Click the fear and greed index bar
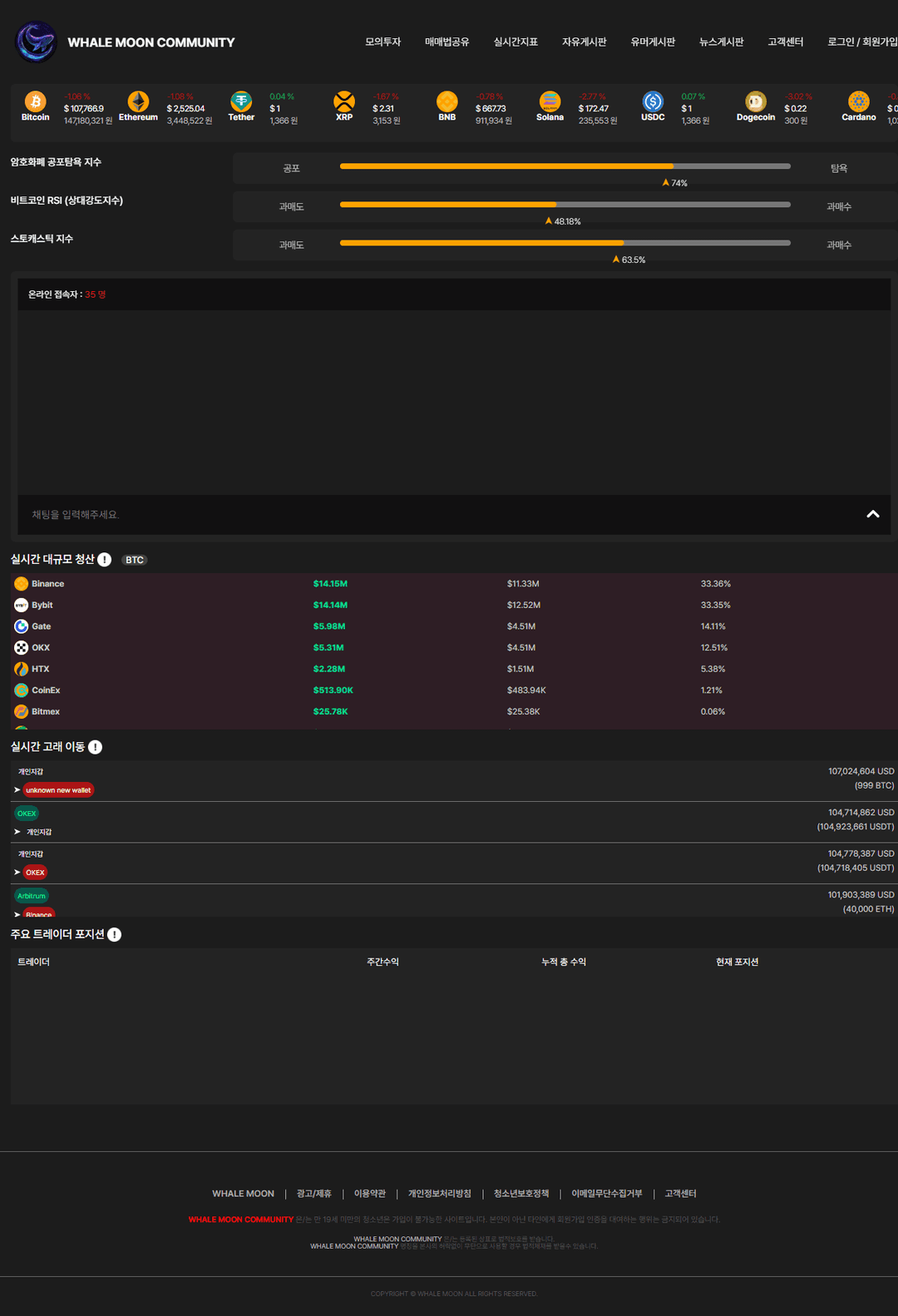Image resolution: width=898 pixels, height=1316 pixels. (x=565, y=166)
